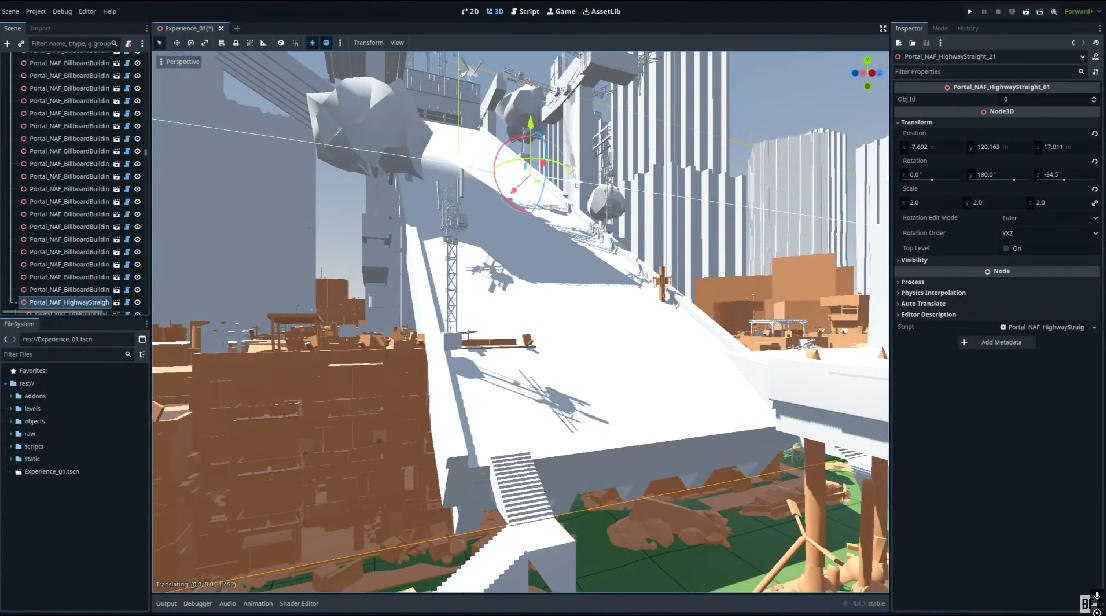Stop the running project
The width and height of the screenshot is (1106, 616).
(998, 11)
